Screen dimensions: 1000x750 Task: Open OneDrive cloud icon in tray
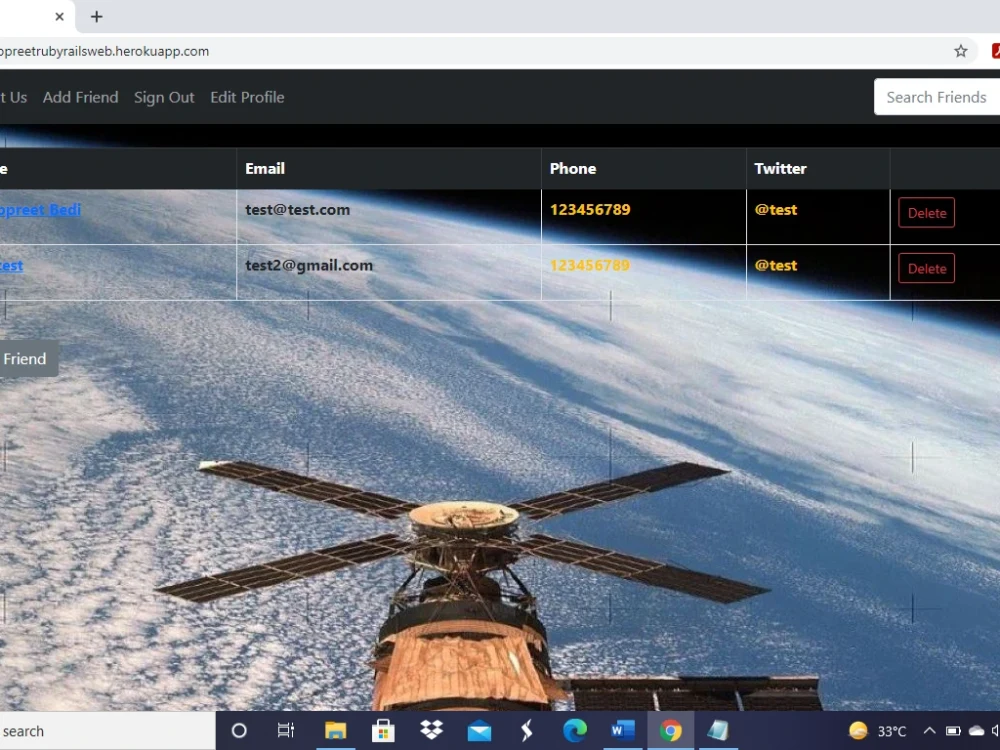coord(976,731)
